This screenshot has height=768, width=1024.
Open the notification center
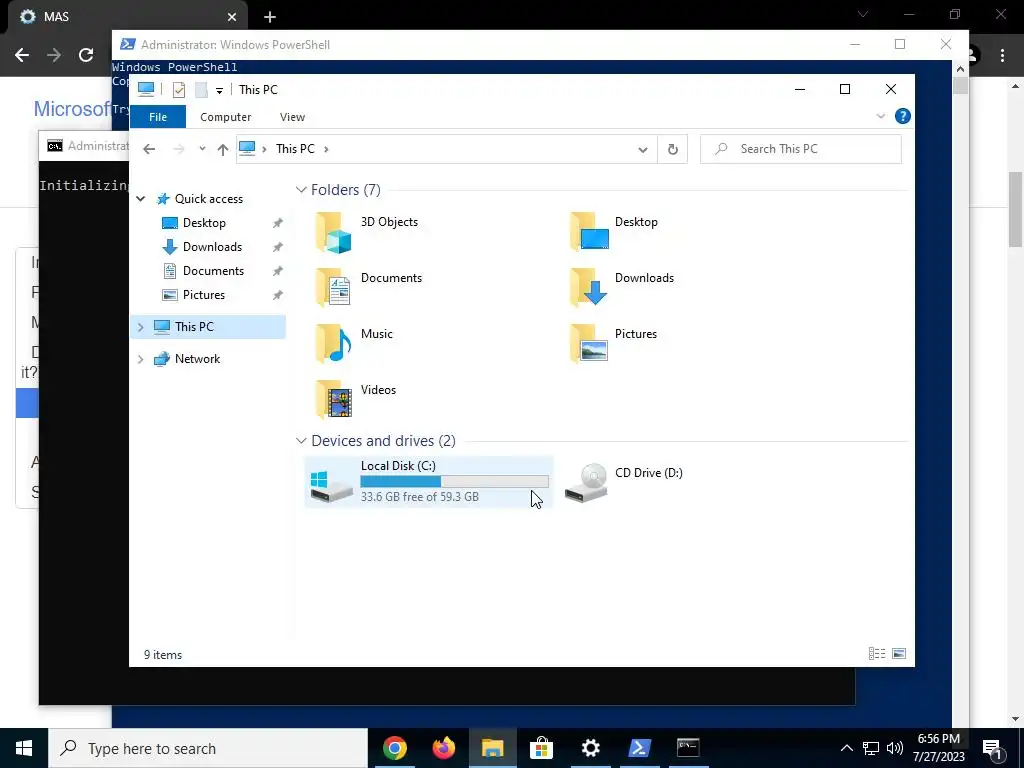pos(992,749)
